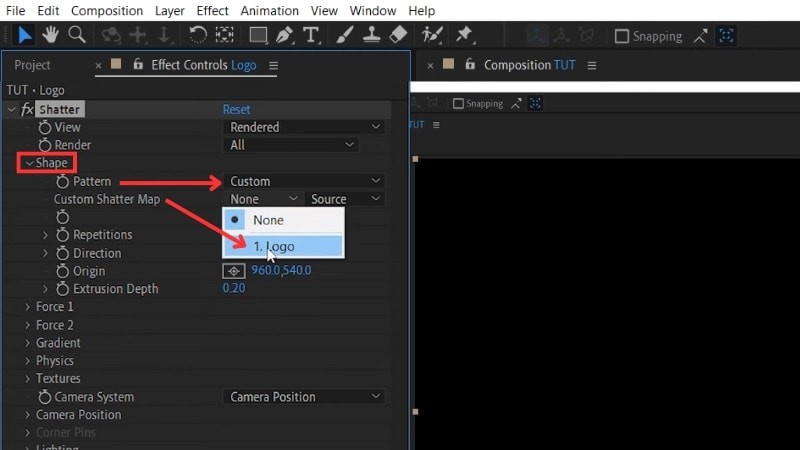Click the Extrusion Depth value 0.20
800x450 pixels.
pyautogui.click(x=232, y=289)
